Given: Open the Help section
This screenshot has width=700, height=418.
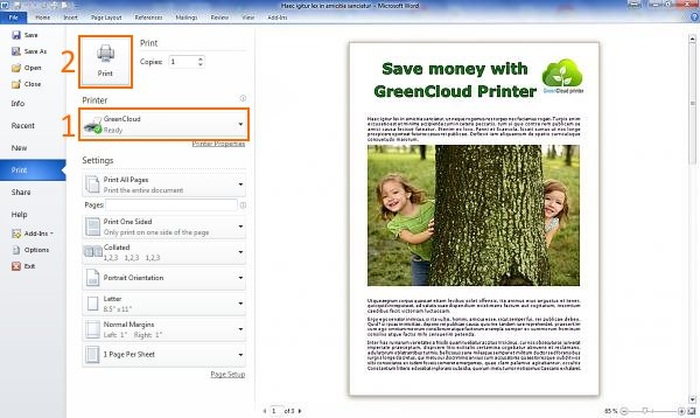Looking at the screenshot, I should click(19, 214).
